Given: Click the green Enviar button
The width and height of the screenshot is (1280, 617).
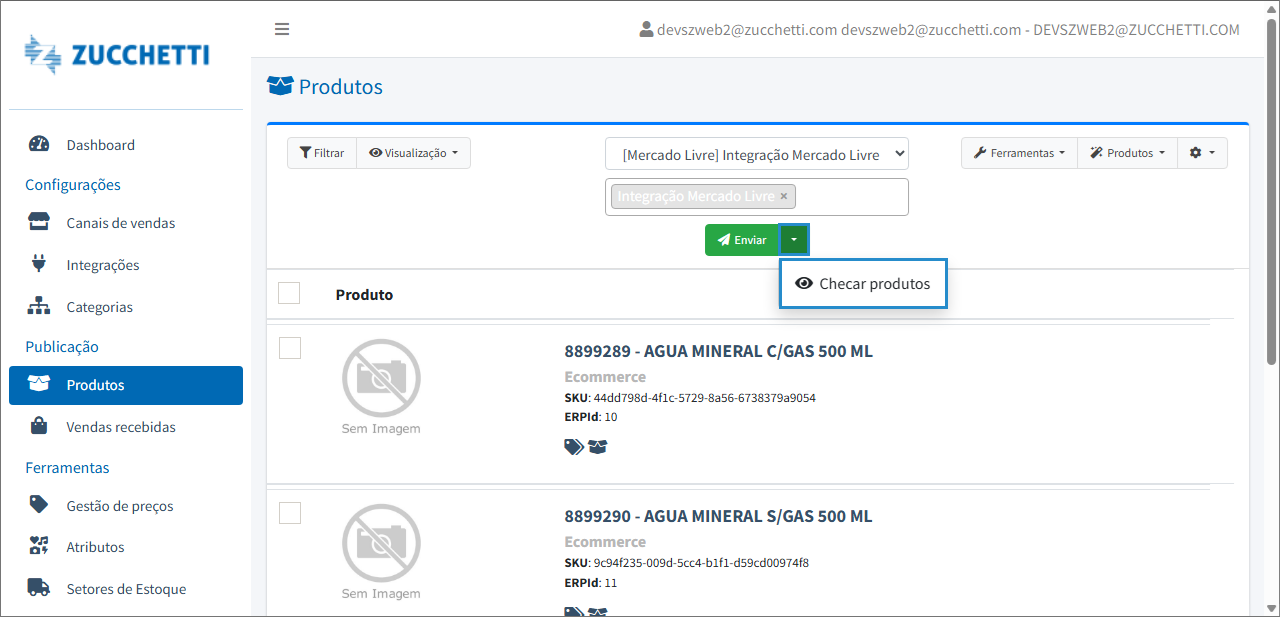Looking at the screenshot, I should [x=742, y=240].
